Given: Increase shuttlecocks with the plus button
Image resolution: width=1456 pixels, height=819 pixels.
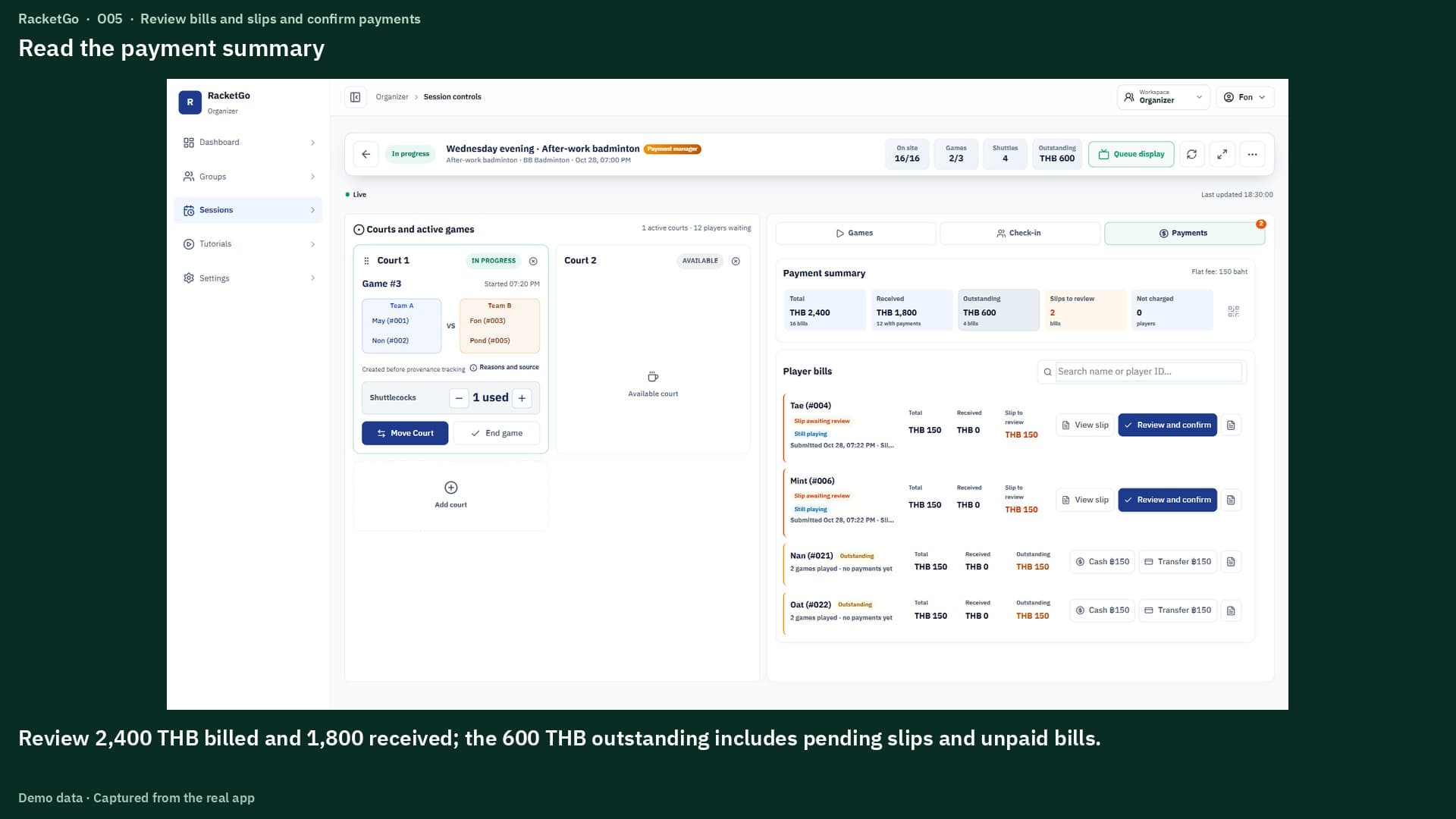Looking at the screenshot, I should (522, 398).
